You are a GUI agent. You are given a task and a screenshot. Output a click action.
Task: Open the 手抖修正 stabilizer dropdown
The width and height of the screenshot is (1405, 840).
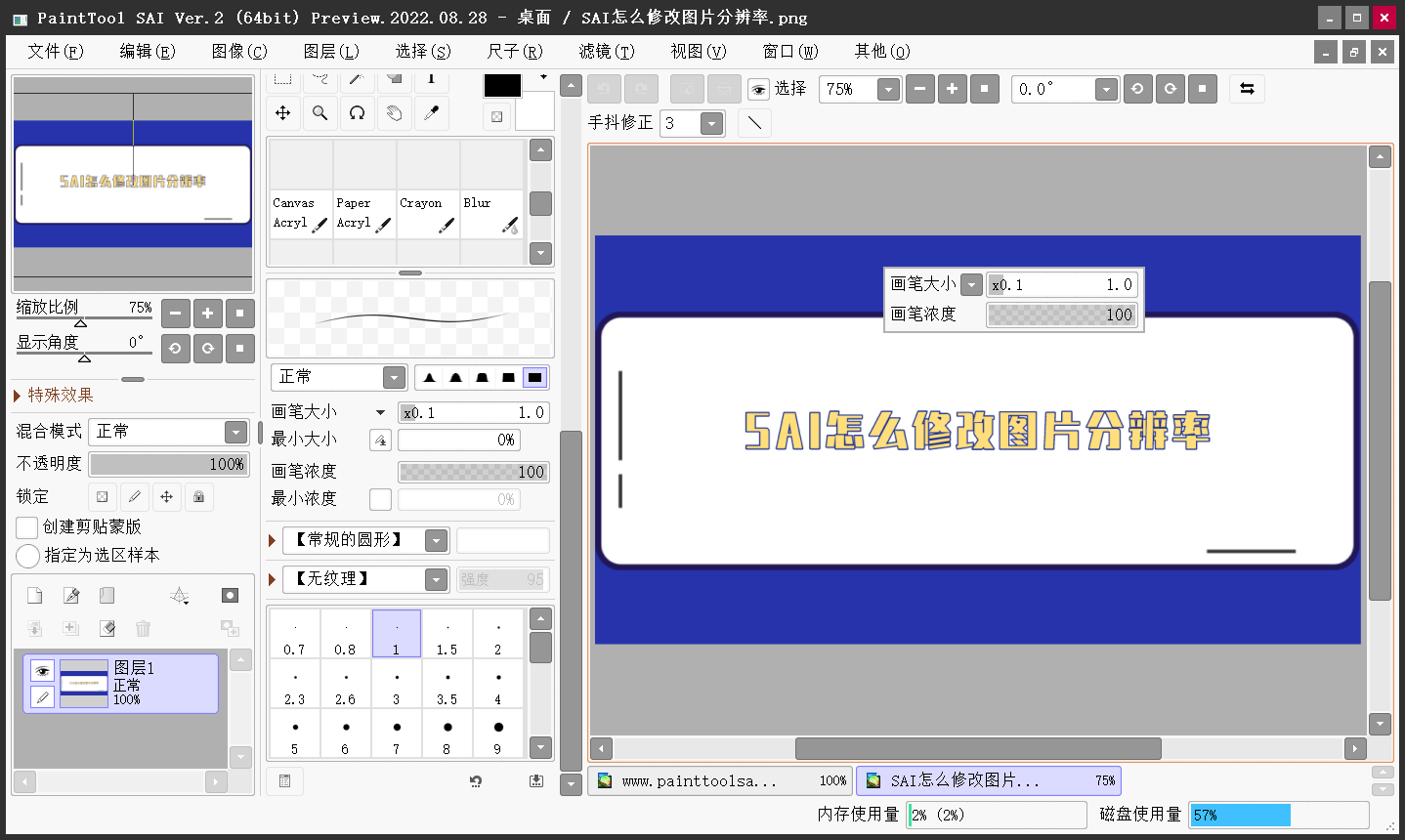point(712,123)
